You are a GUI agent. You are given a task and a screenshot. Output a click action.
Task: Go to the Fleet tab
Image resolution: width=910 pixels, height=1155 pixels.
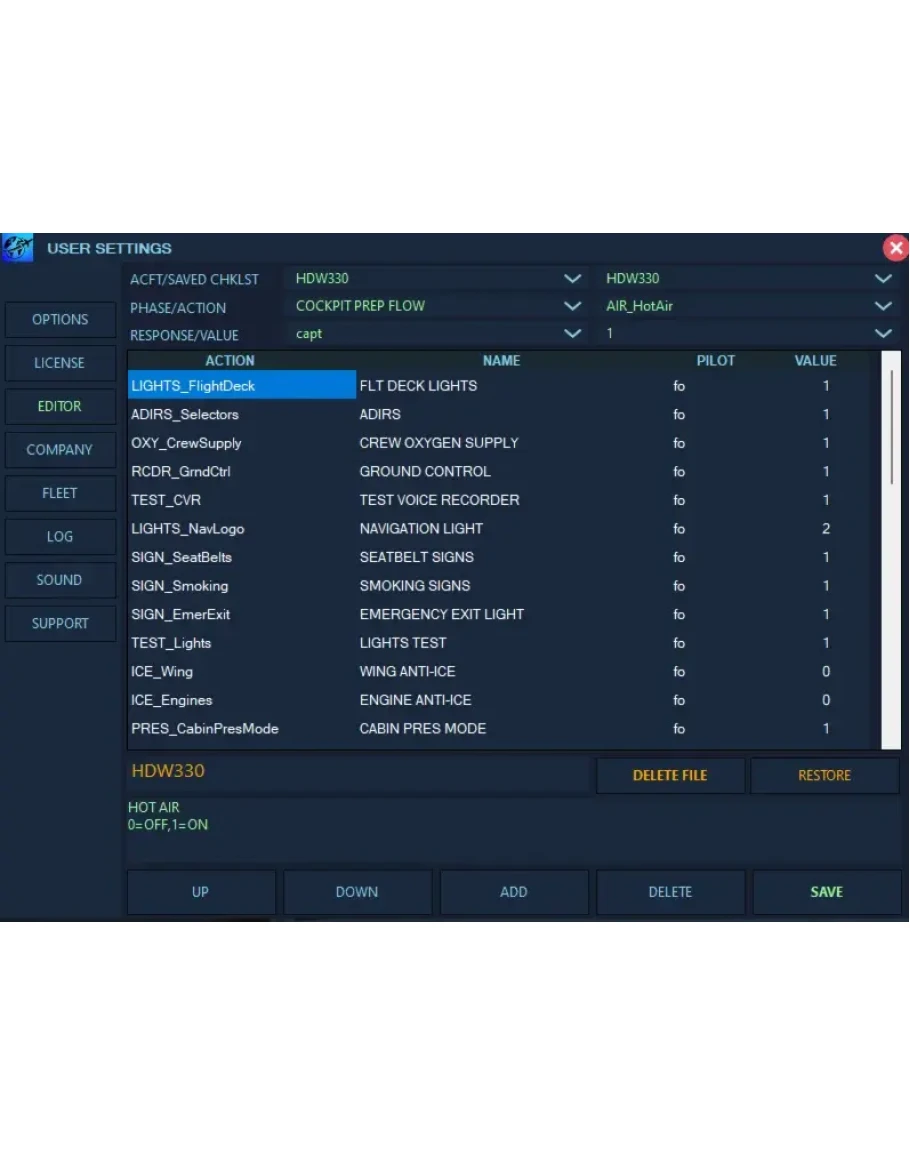(x=60, y=493)
